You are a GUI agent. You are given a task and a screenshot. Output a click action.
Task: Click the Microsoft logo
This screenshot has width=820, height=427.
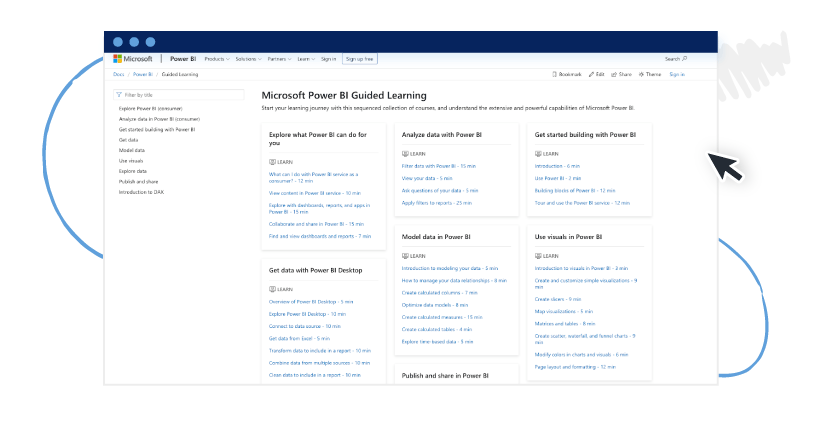pos(133,59)
